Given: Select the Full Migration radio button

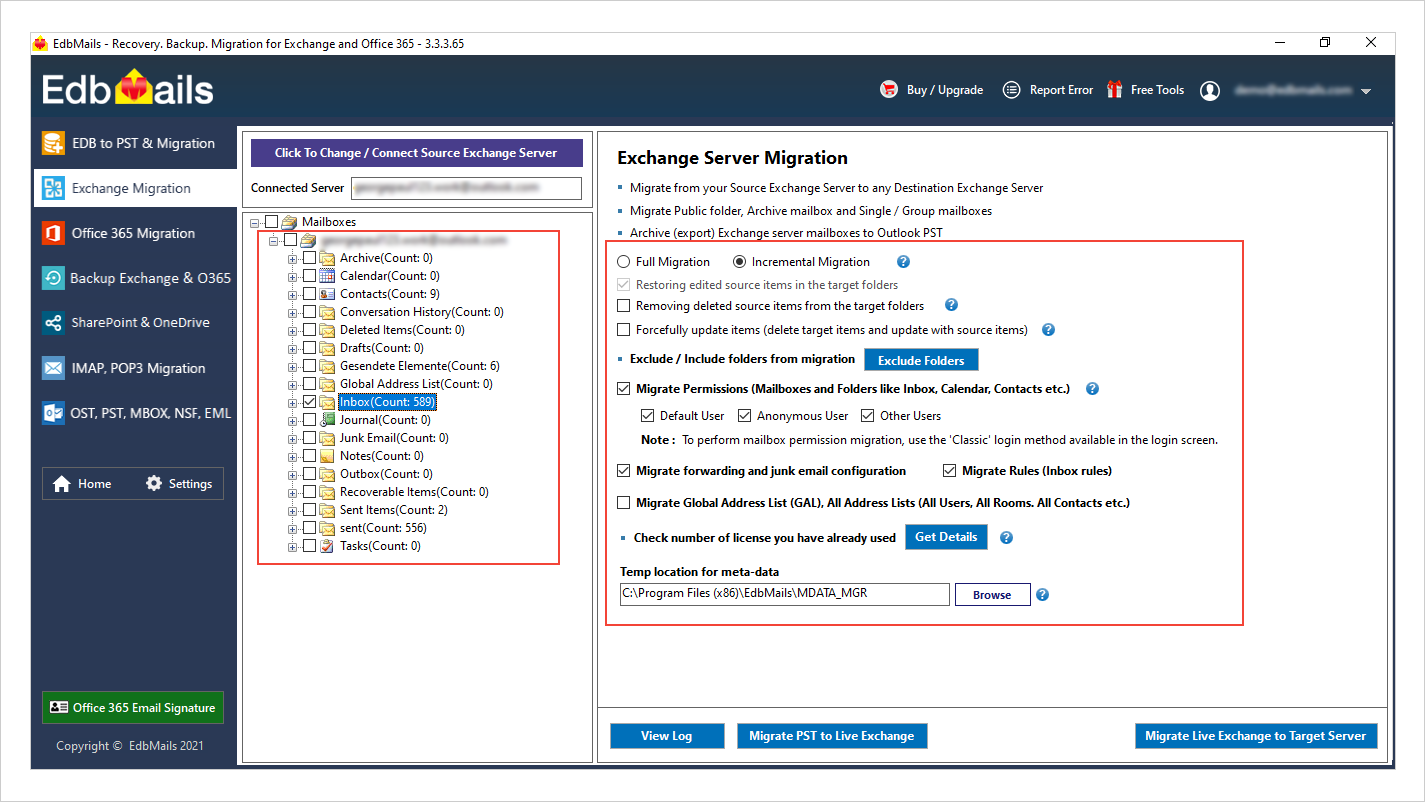Looking at the screenshot, I should click(x=624, y=262).
